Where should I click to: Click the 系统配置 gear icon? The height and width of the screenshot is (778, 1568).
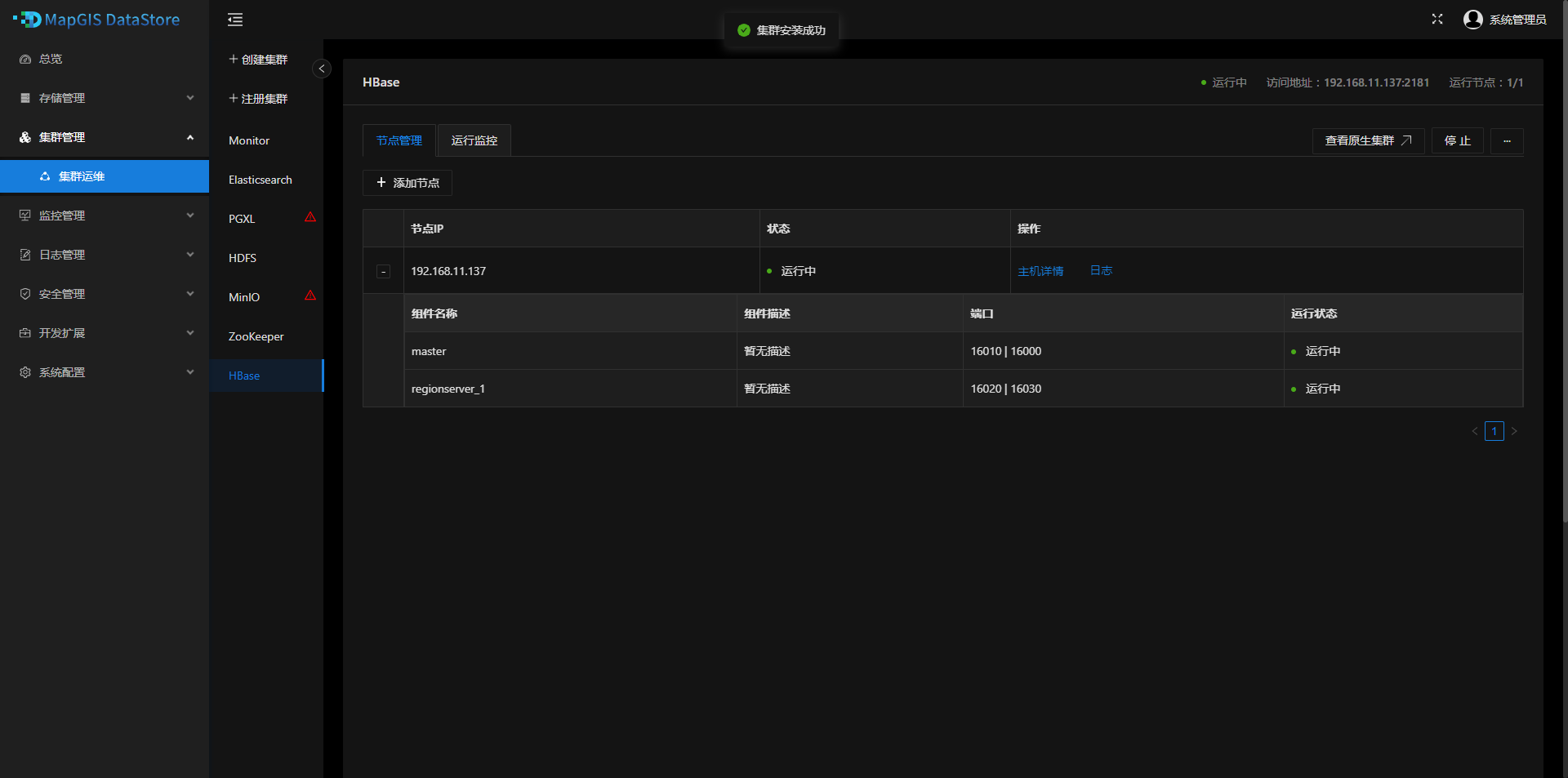pyautogui.click(x=25, y=372)
